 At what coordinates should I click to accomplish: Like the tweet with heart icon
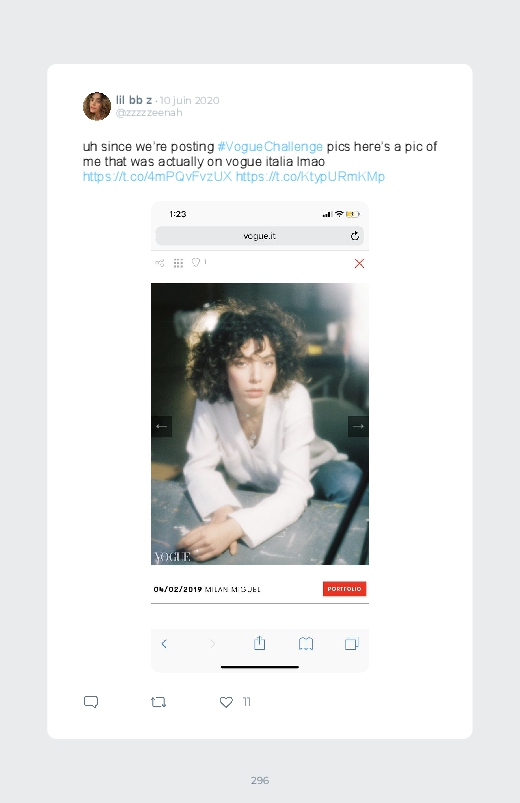pyautogui.click(x=226, y=702)
